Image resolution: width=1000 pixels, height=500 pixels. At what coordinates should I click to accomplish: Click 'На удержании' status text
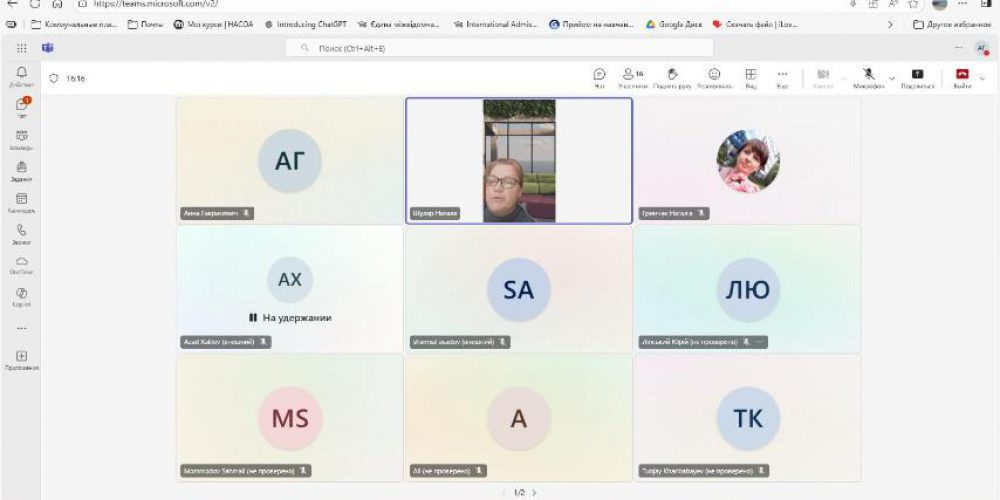[297, 318]
